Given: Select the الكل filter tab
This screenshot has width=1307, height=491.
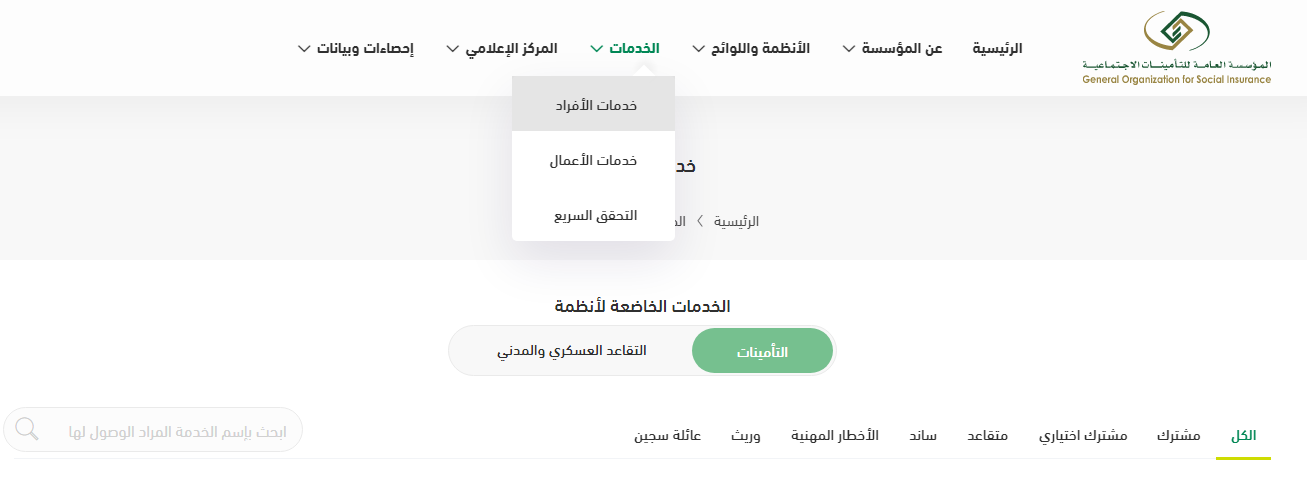Looking at the screenshot, I should [x=1243, y=436].
